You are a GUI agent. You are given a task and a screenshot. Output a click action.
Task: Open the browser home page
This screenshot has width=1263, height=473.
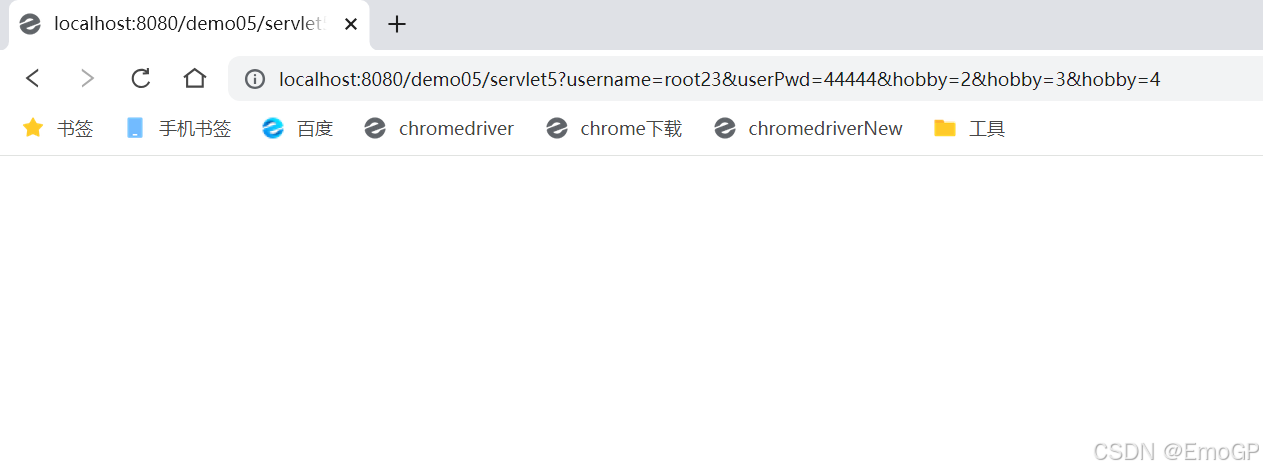[195, 78]
